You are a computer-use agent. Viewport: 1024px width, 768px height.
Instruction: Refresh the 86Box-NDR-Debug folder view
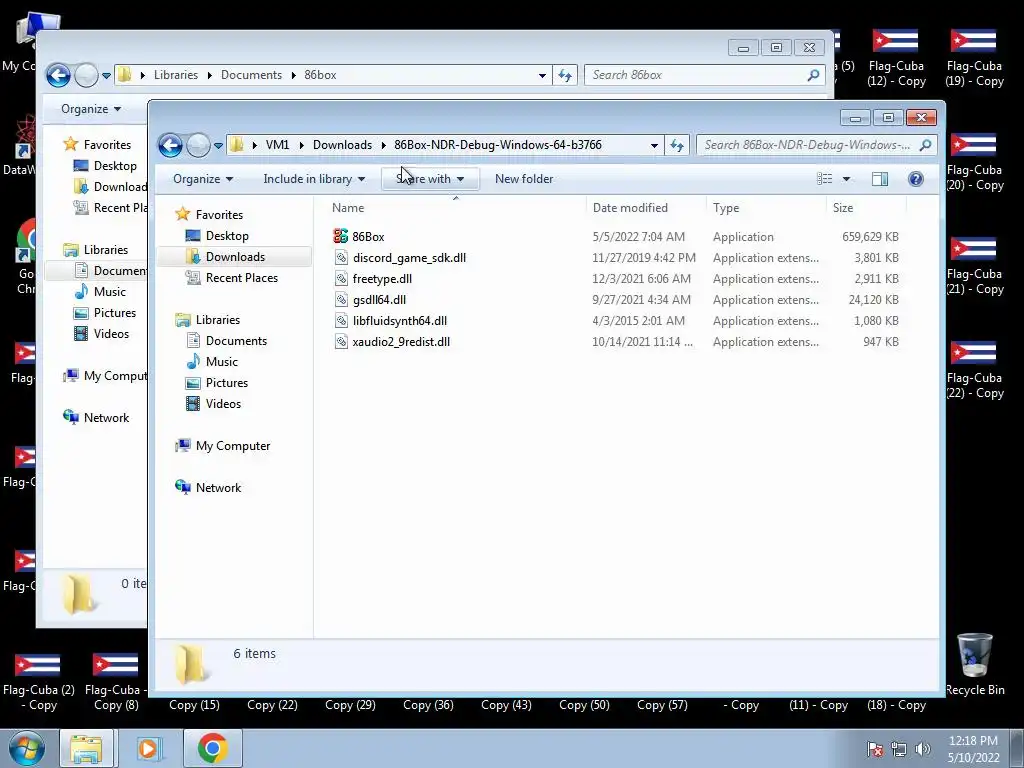coord(677,145)
